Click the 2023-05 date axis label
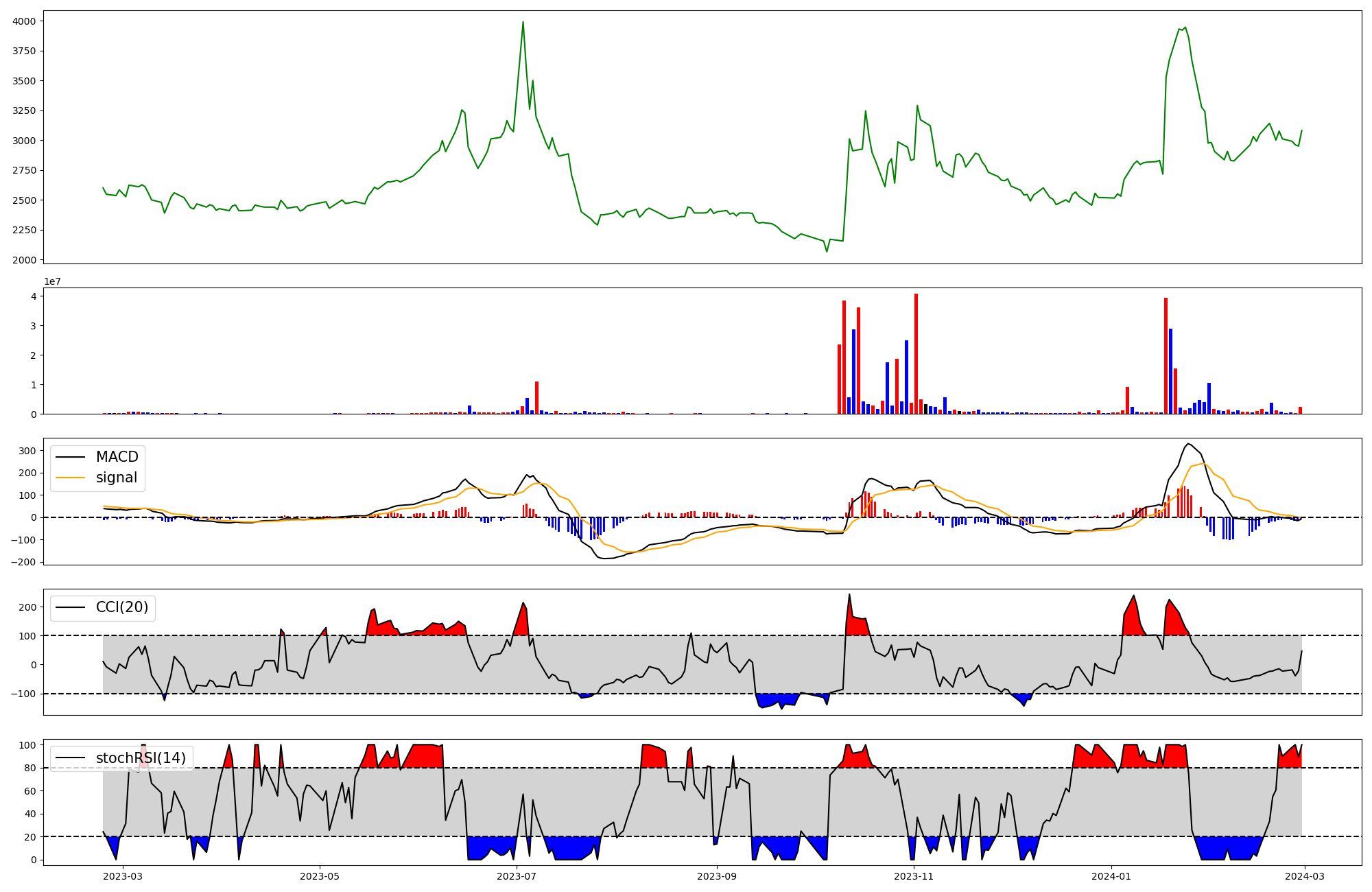This screenshot has height=892, width=1372. pyautogui.click(x=320, y=876)
